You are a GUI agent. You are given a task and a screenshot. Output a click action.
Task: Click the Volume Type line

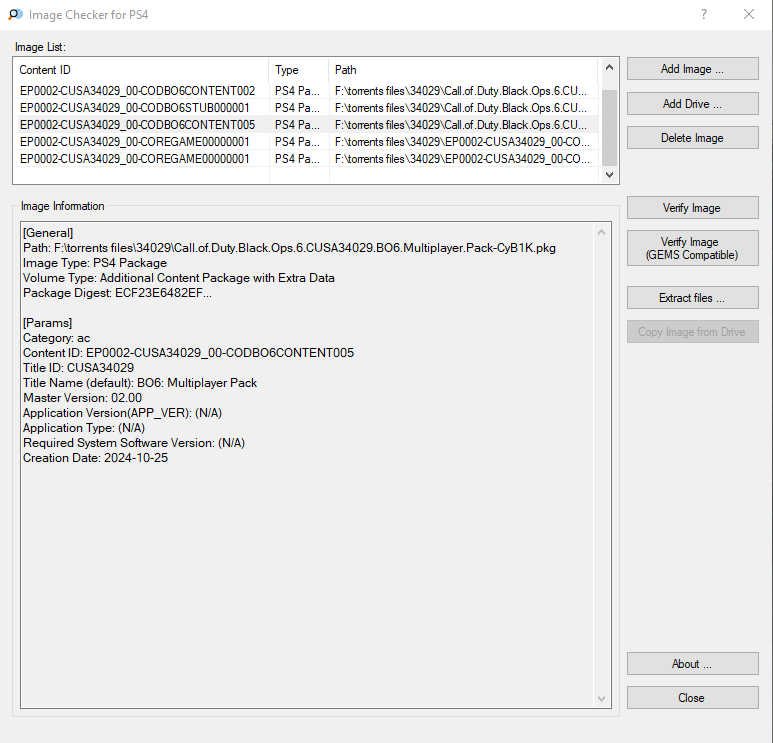[179, 278]
